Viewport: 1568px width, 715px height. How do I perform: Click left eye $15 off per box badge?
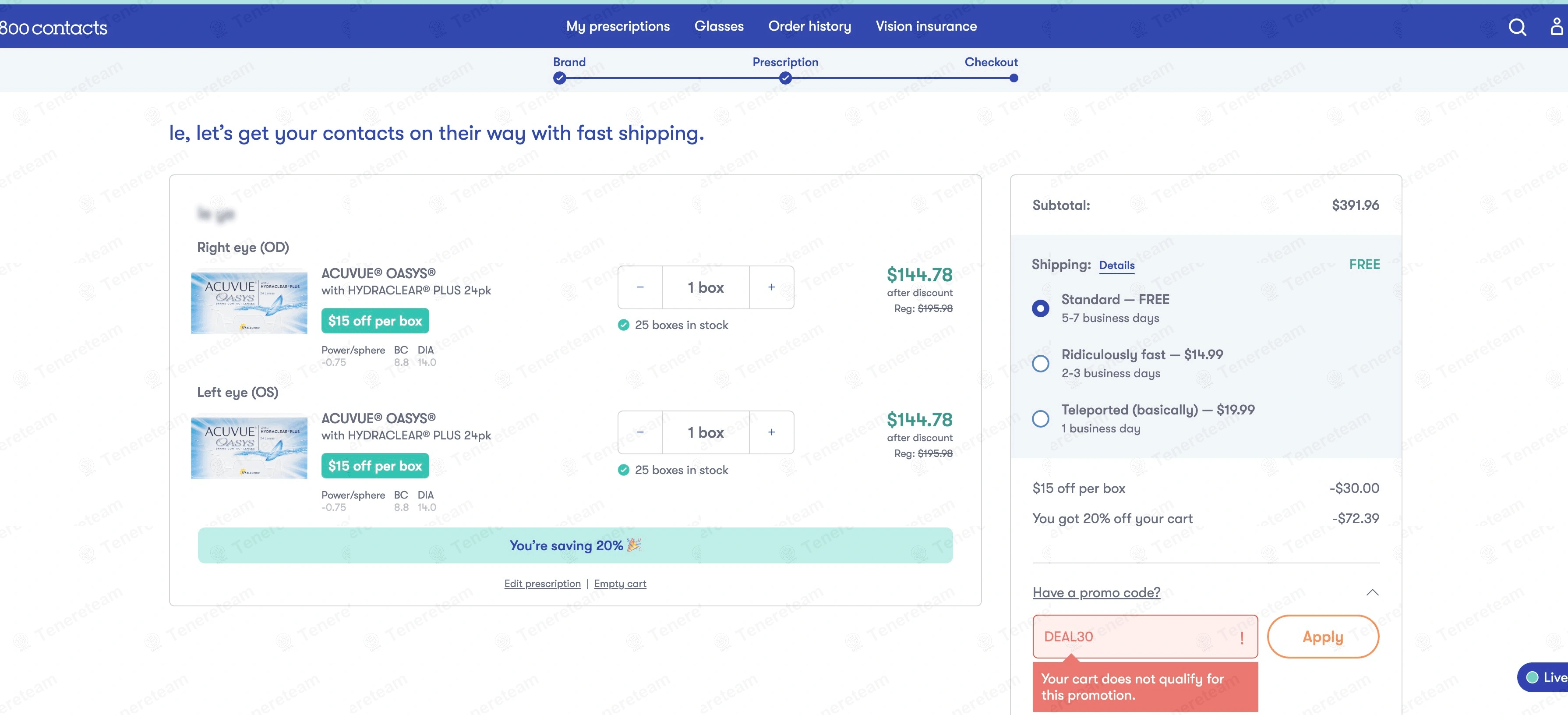click(375, 466)
